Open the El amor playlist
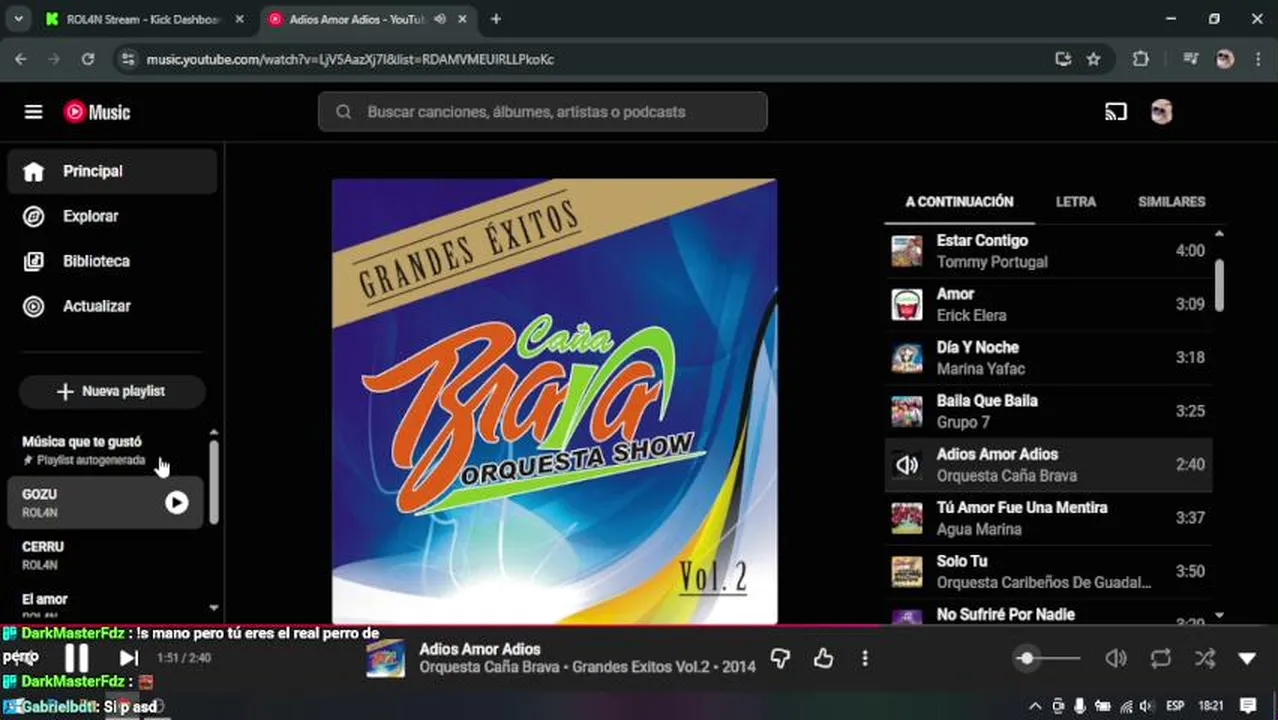The height and width of the screenshot is (720, 1278). click(x=106, y=605)
